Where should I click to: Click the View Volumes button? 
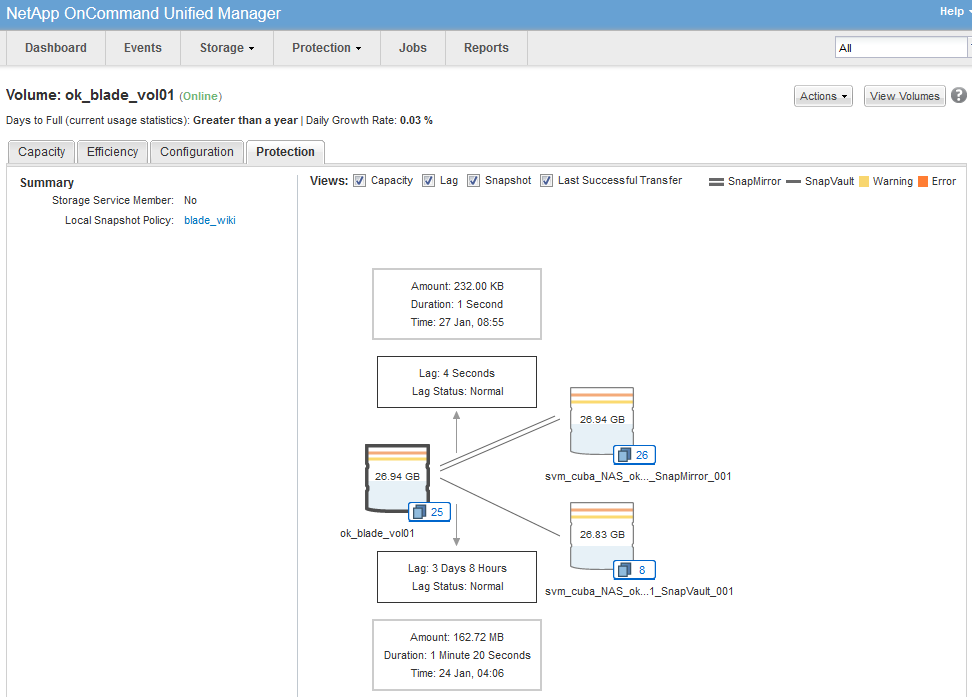click(904, 96)
